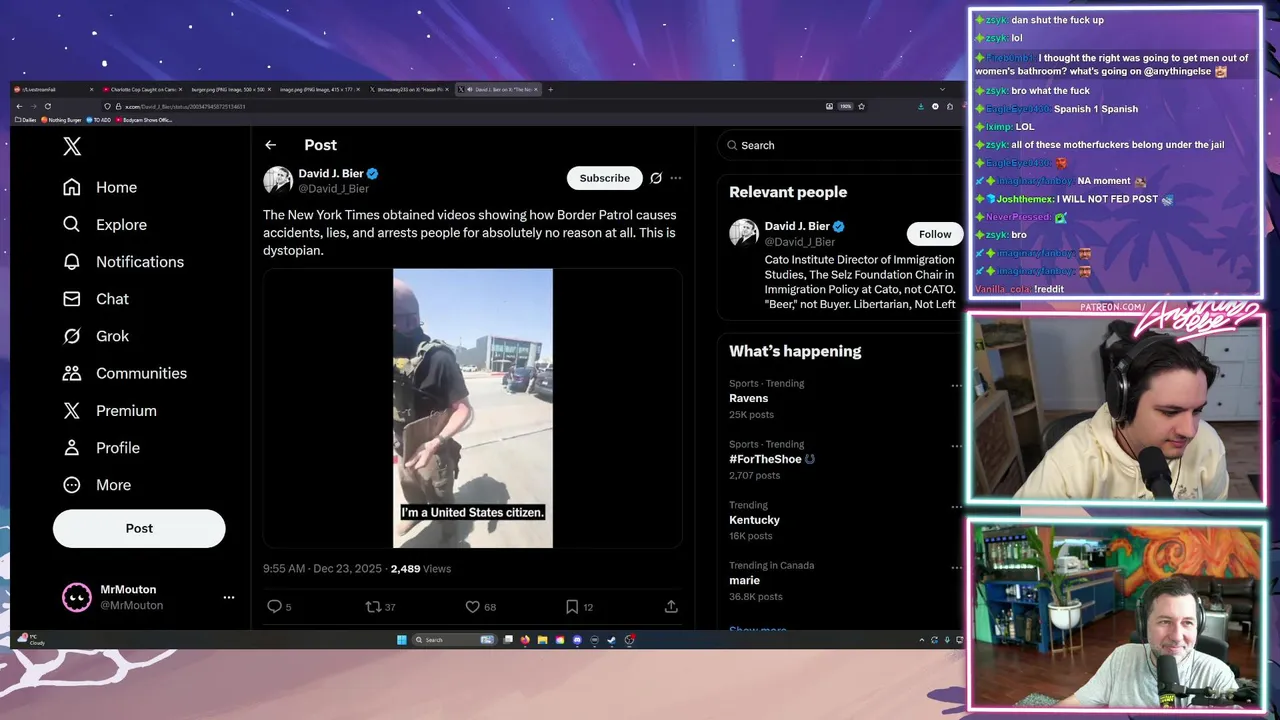
Task: Click the large Post compose button
Action: 139,528
